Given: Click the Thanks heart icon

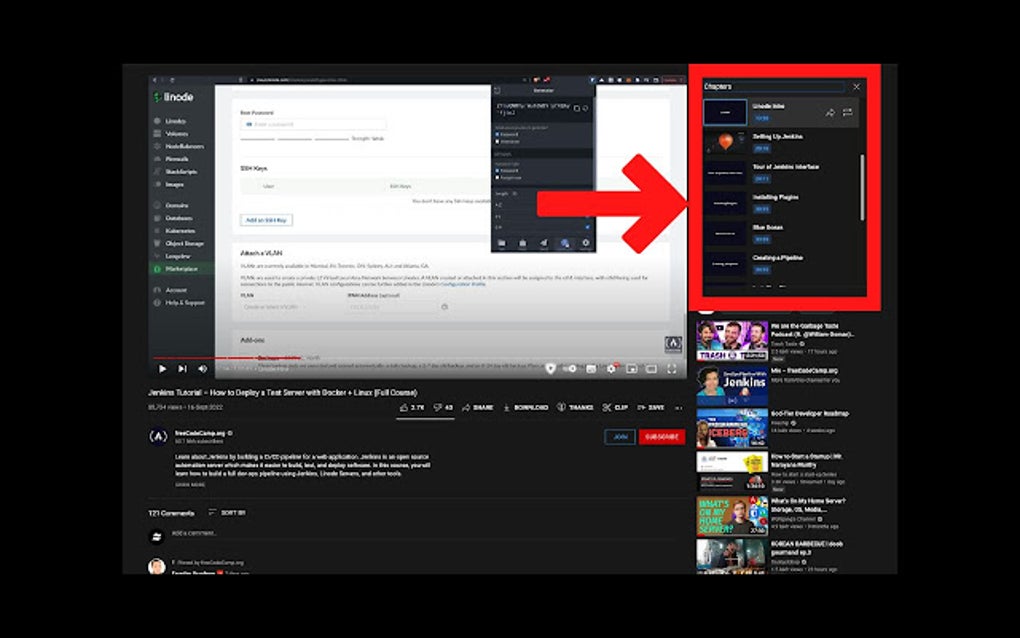Looking at the screenshot, I should [x=561, y=407].
